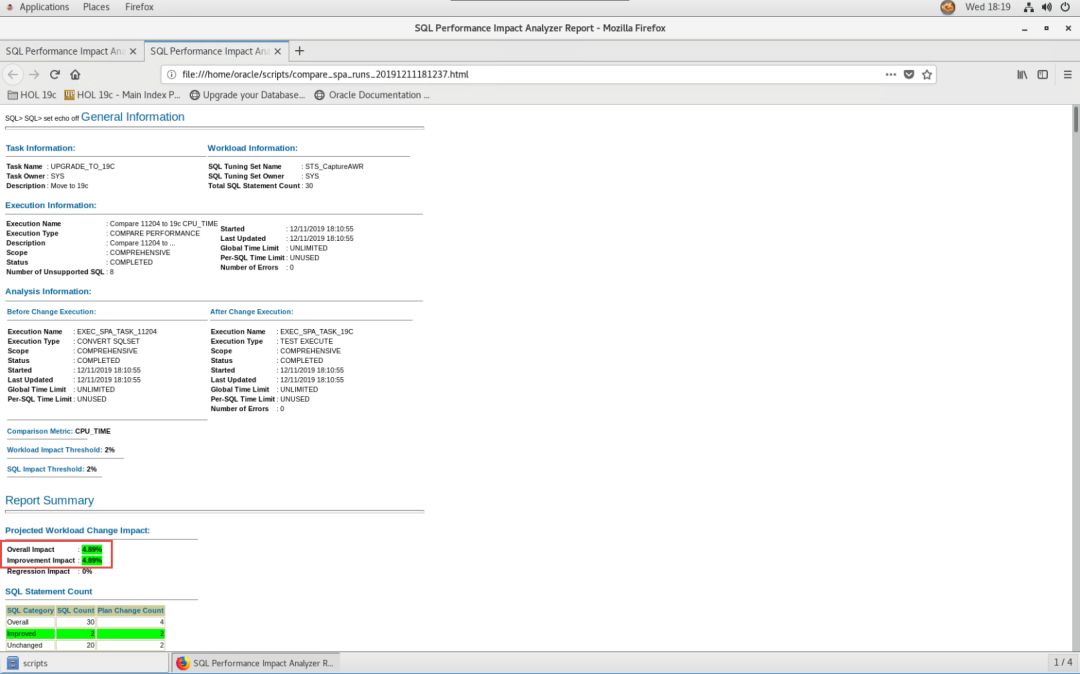
Task: Click the Plan Change Count column header
Action: pyautogui.click(x=131, y=611)
